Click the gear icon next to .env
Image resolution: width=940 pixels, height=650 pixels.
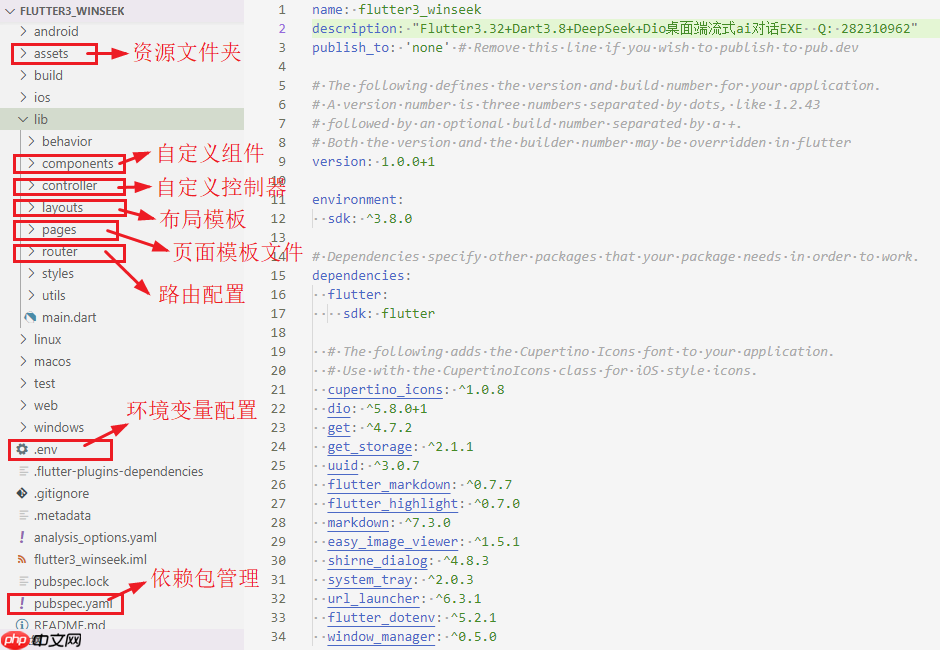pos(22,449)
